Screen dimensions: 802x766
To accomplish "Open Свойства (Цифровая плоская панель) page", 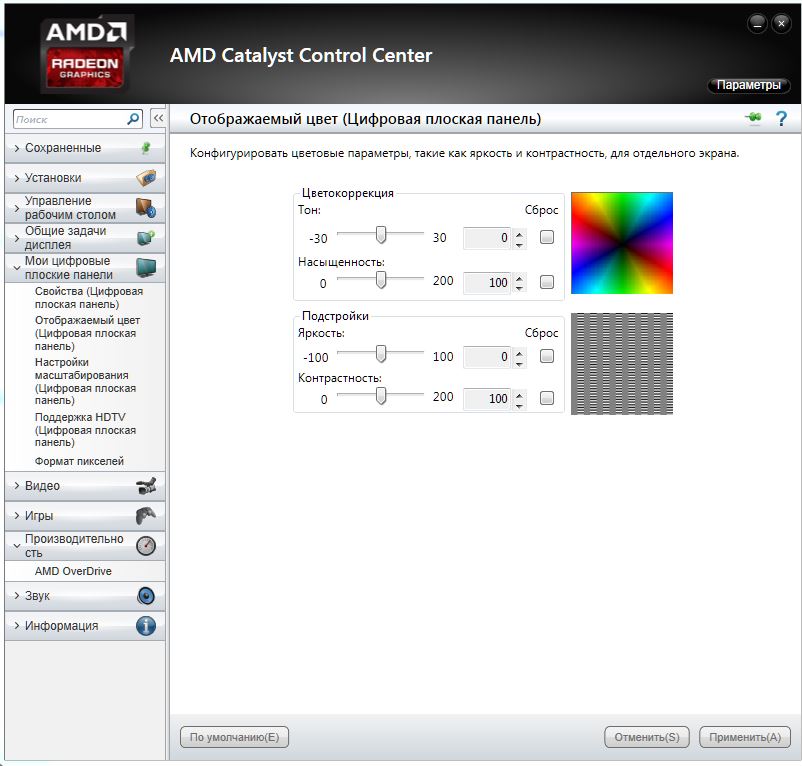I will (x=88, y=298).
